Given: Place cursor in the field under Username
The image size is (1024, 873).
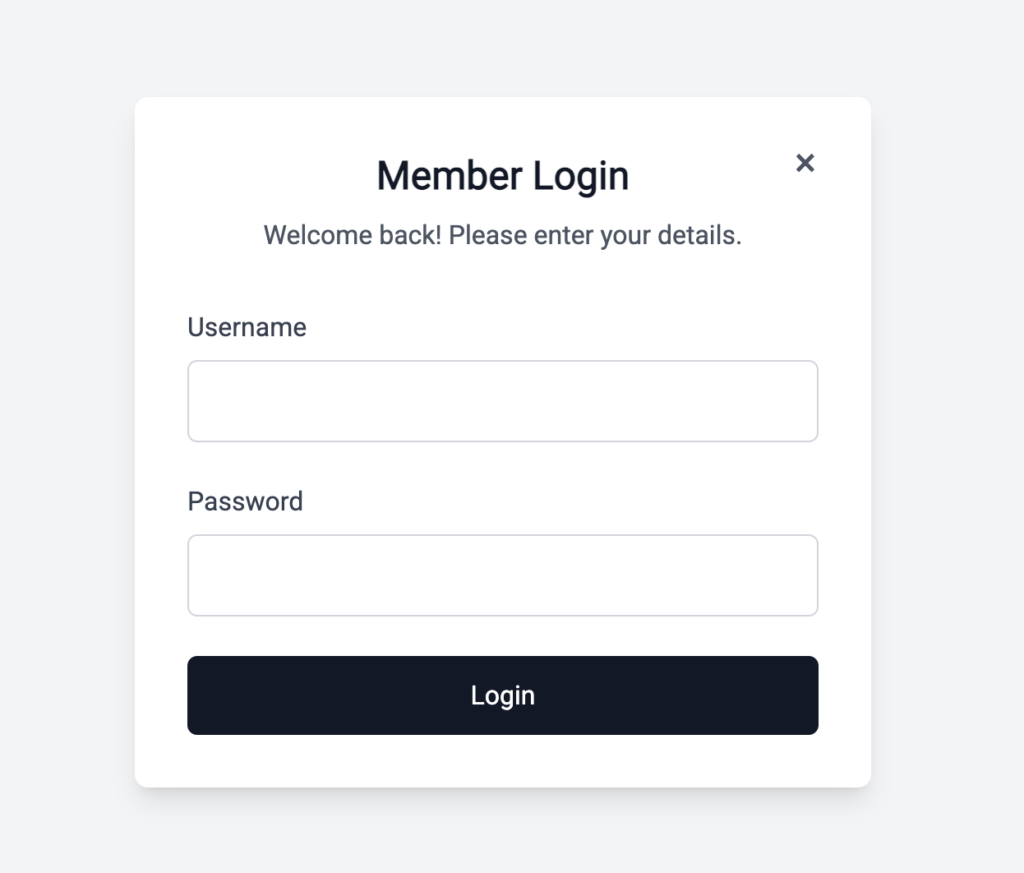Looking at the screenshot, I should click(x=502, y=401).
